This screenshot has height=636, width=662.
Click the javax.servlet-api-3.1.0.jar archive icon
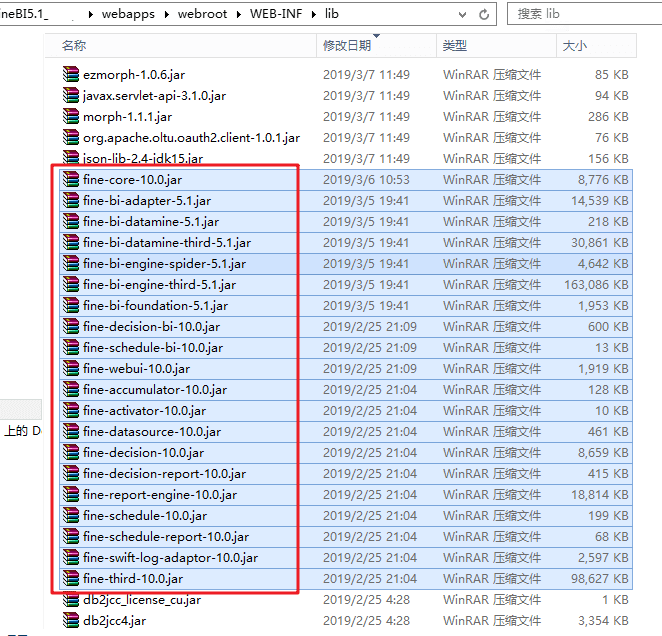pyautogui.click(x=71, y=95)
